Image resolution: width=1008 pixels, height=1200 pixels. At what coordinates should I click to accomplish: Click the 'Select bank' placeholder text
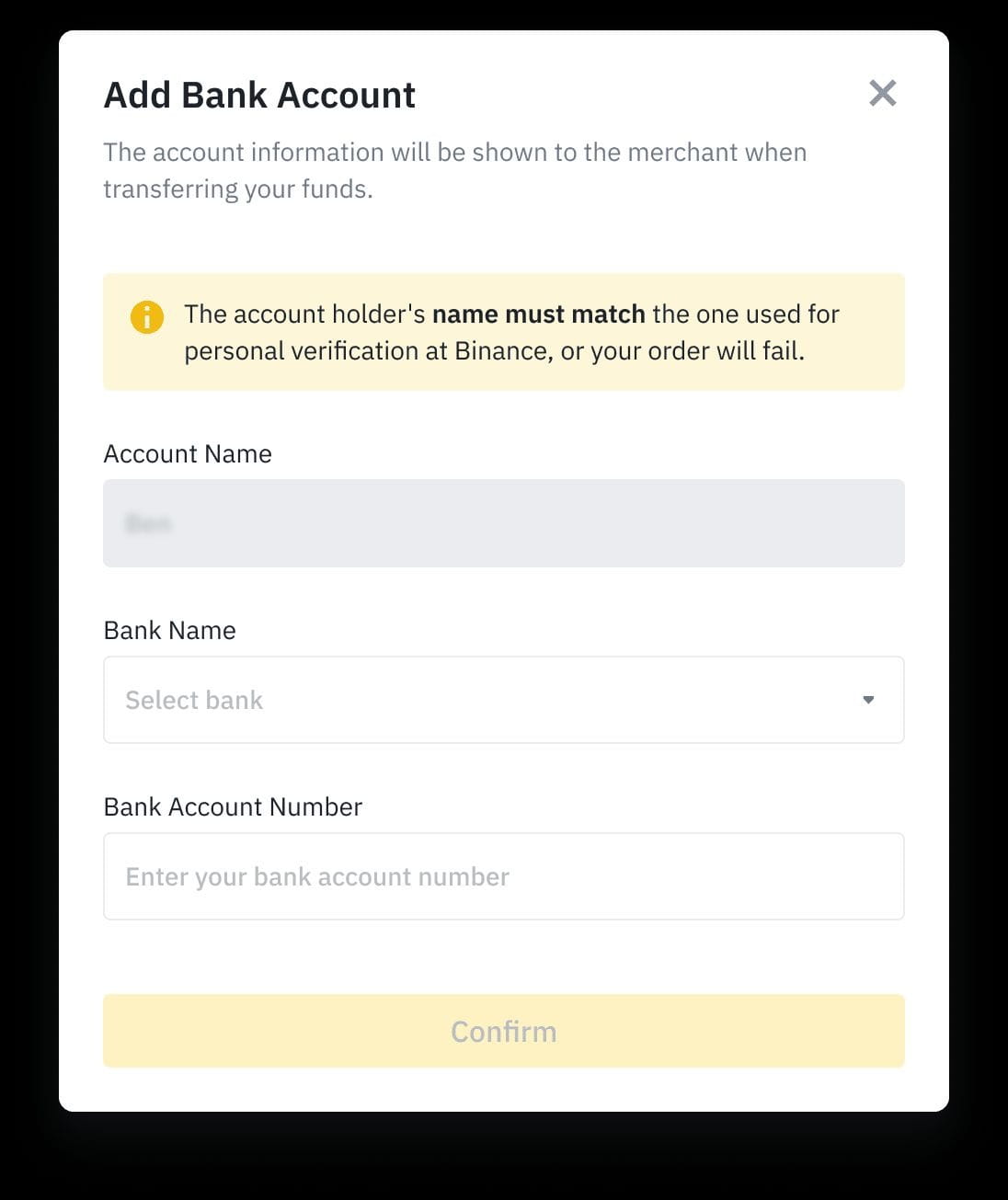coord(194,700)
